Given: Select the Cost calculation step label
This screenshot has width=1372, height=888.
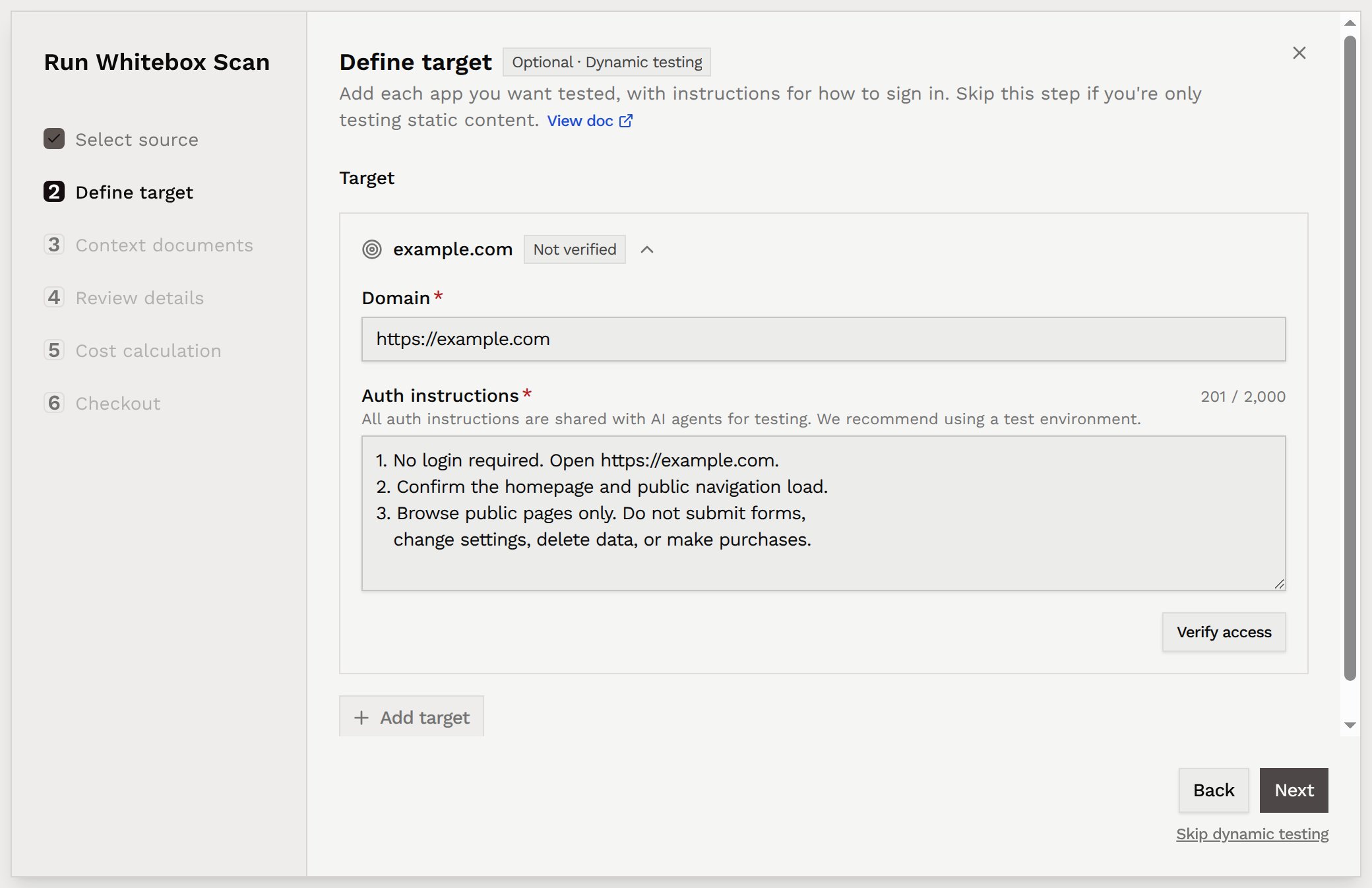Looking at the screenshot, I should click(148, 351).
